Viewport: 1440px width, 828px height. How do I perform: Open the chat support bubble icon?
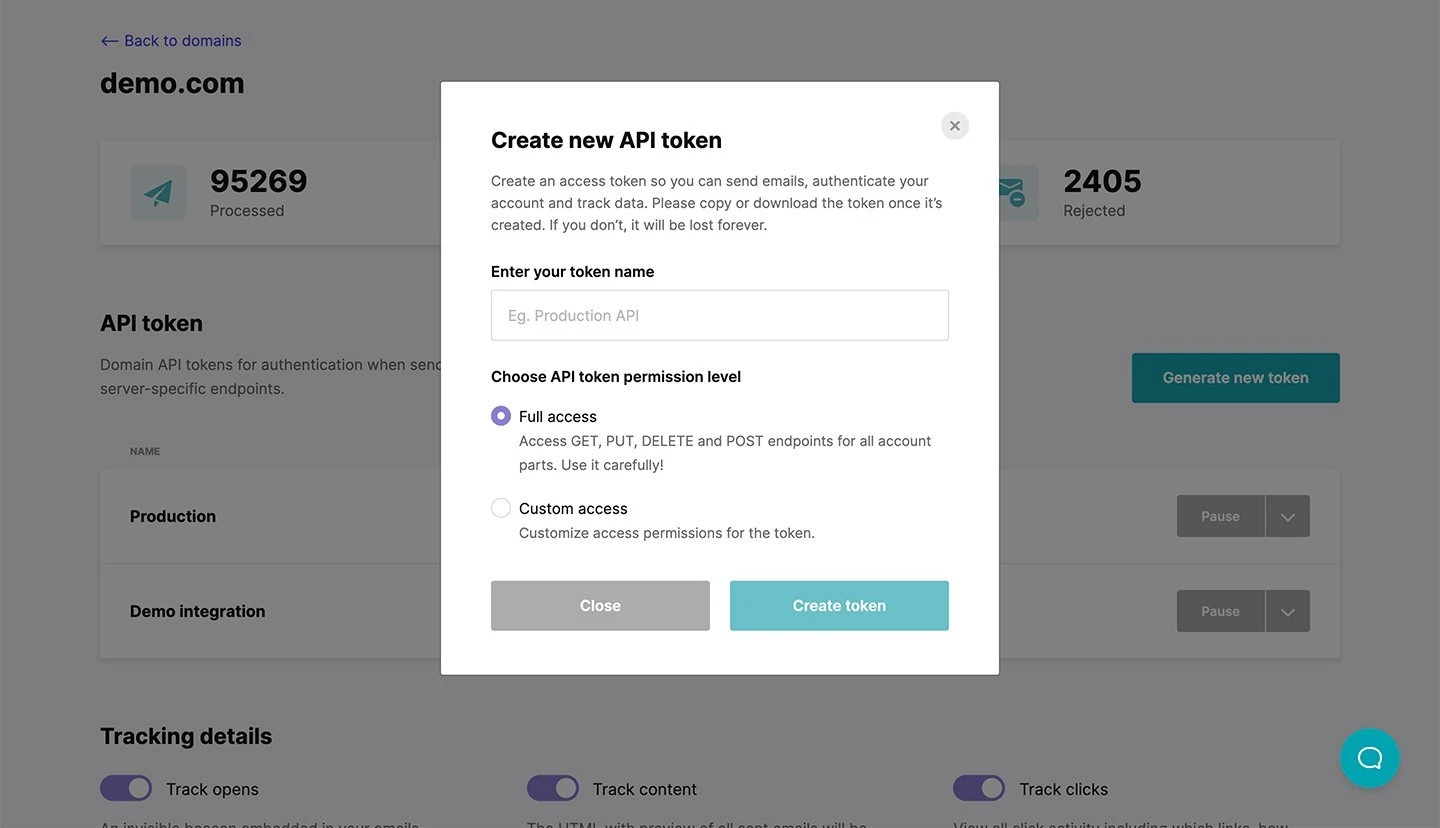point(1369,758)
